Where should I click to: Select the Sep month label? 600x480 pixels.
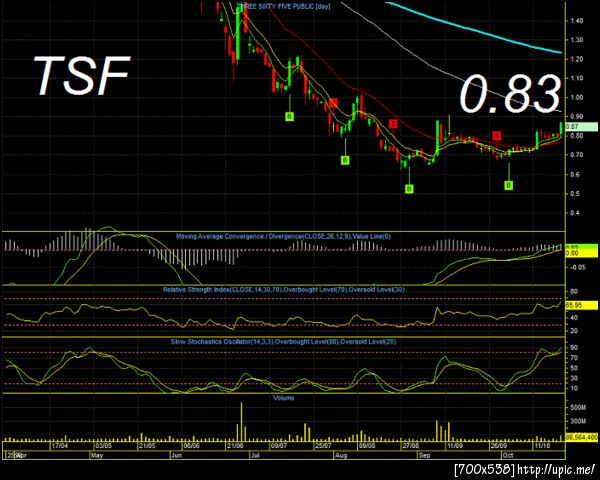pyautogui.click(x=424, y=456)
